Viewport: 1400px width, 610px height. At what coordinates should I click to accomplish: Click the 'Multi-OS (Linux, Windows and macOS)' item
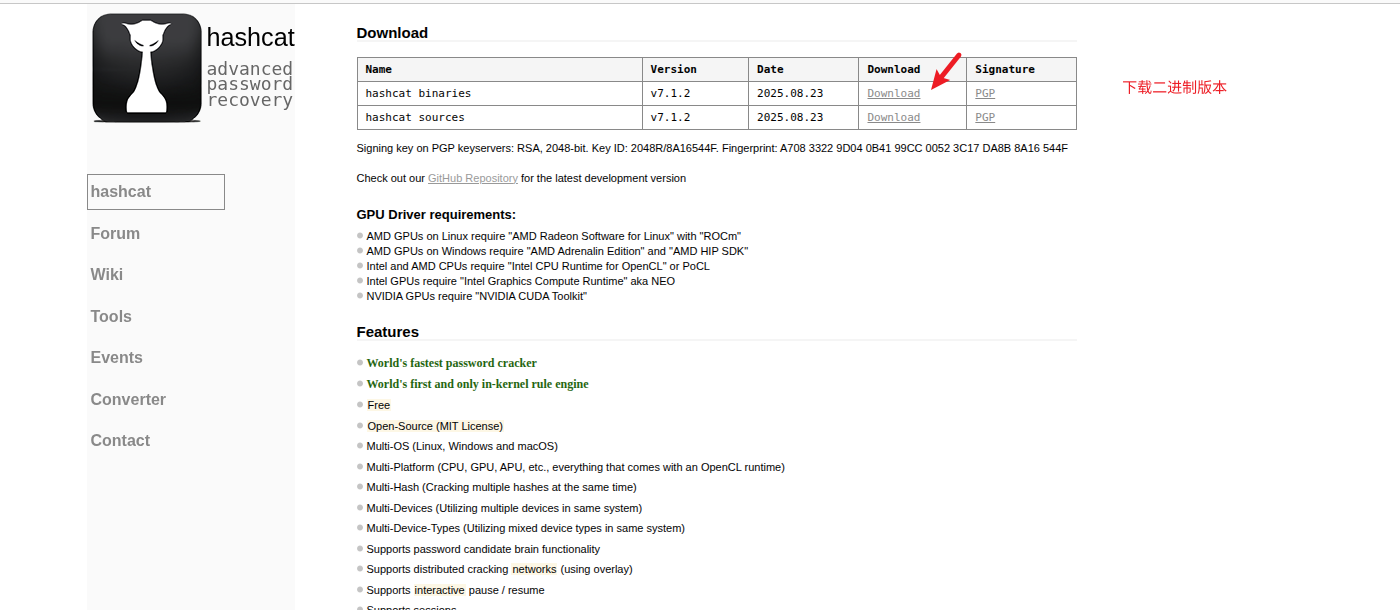click(462, 446)
